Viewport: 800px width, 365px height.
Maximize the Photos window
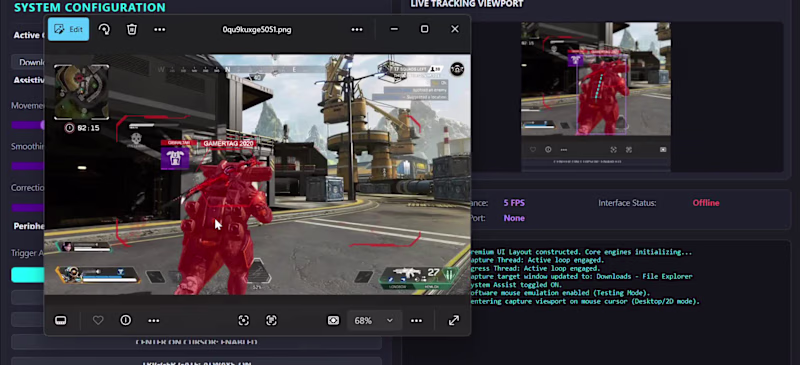424,29
